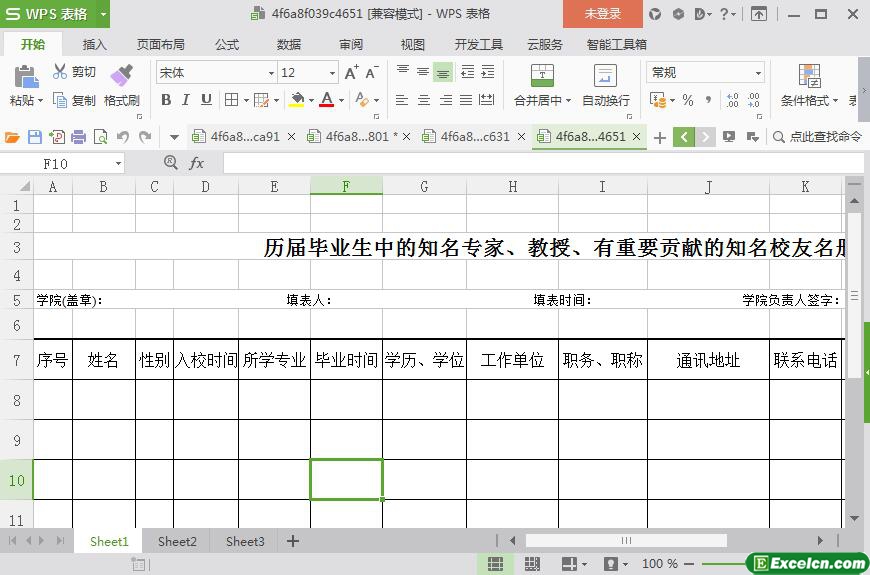The width and height of the screenshot is (870, 575).
Task: Click the increase decimal places icon
Action: pos(732,100)
